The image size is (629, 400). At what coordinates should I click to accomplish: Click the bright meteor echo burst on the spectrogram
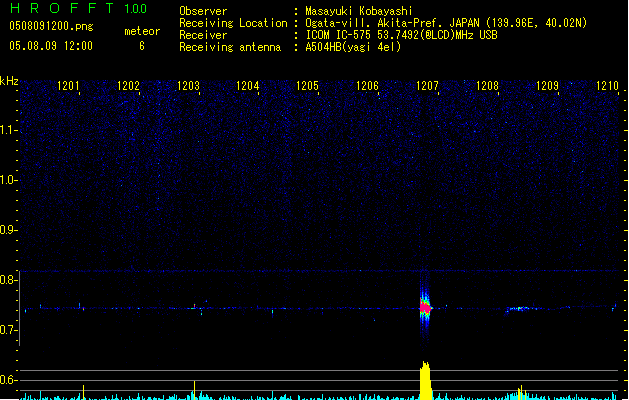coord(424,305)
